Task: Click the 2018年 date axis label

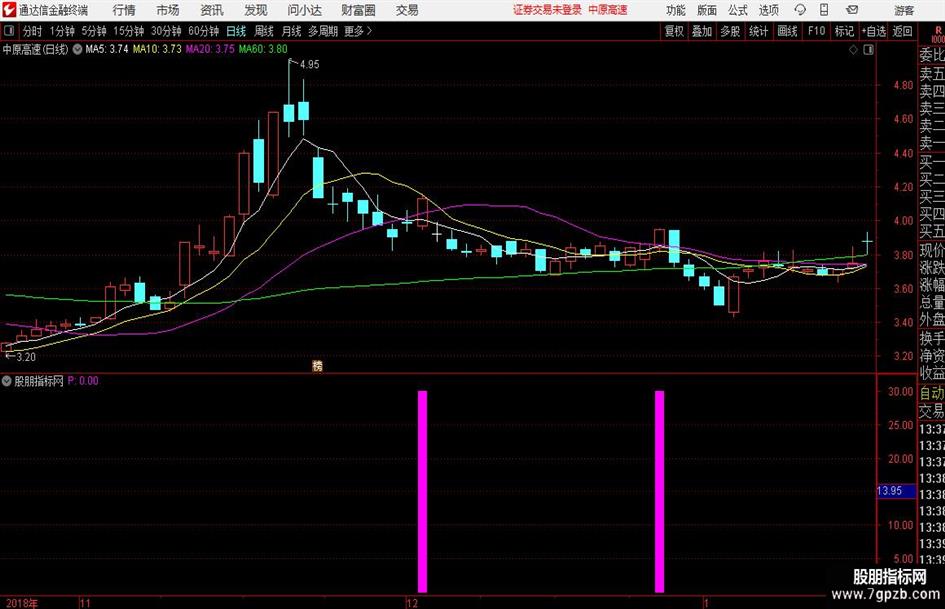Action: 21,603
